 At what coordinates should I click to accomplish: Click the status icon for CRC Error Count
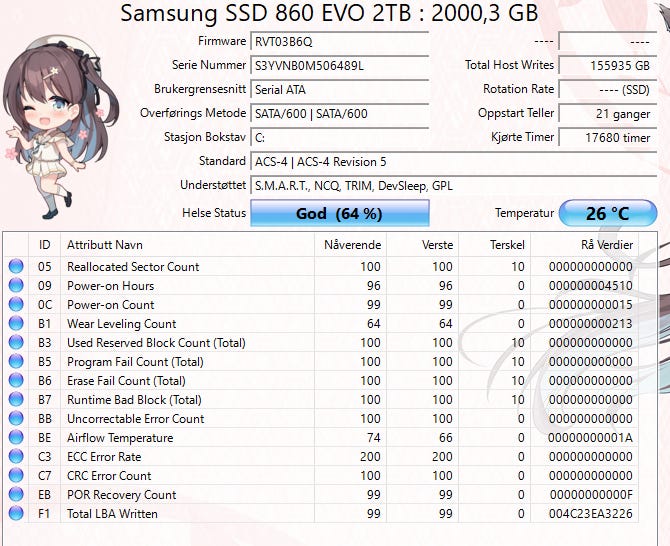(16, 475)
